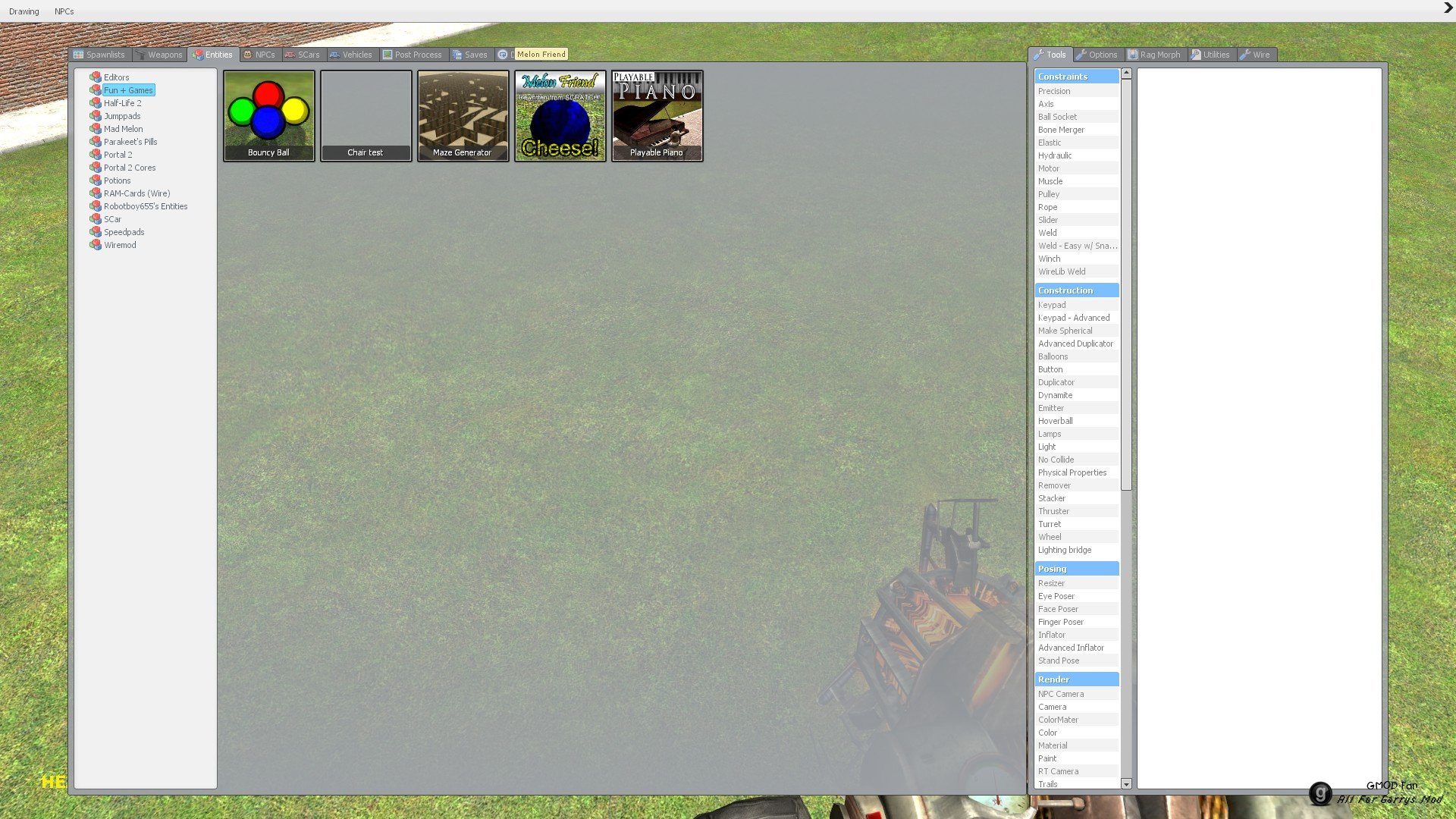Click the NPCs tab face icon
The height and width of the screenshot is (819, 1456).
point(247,55)
